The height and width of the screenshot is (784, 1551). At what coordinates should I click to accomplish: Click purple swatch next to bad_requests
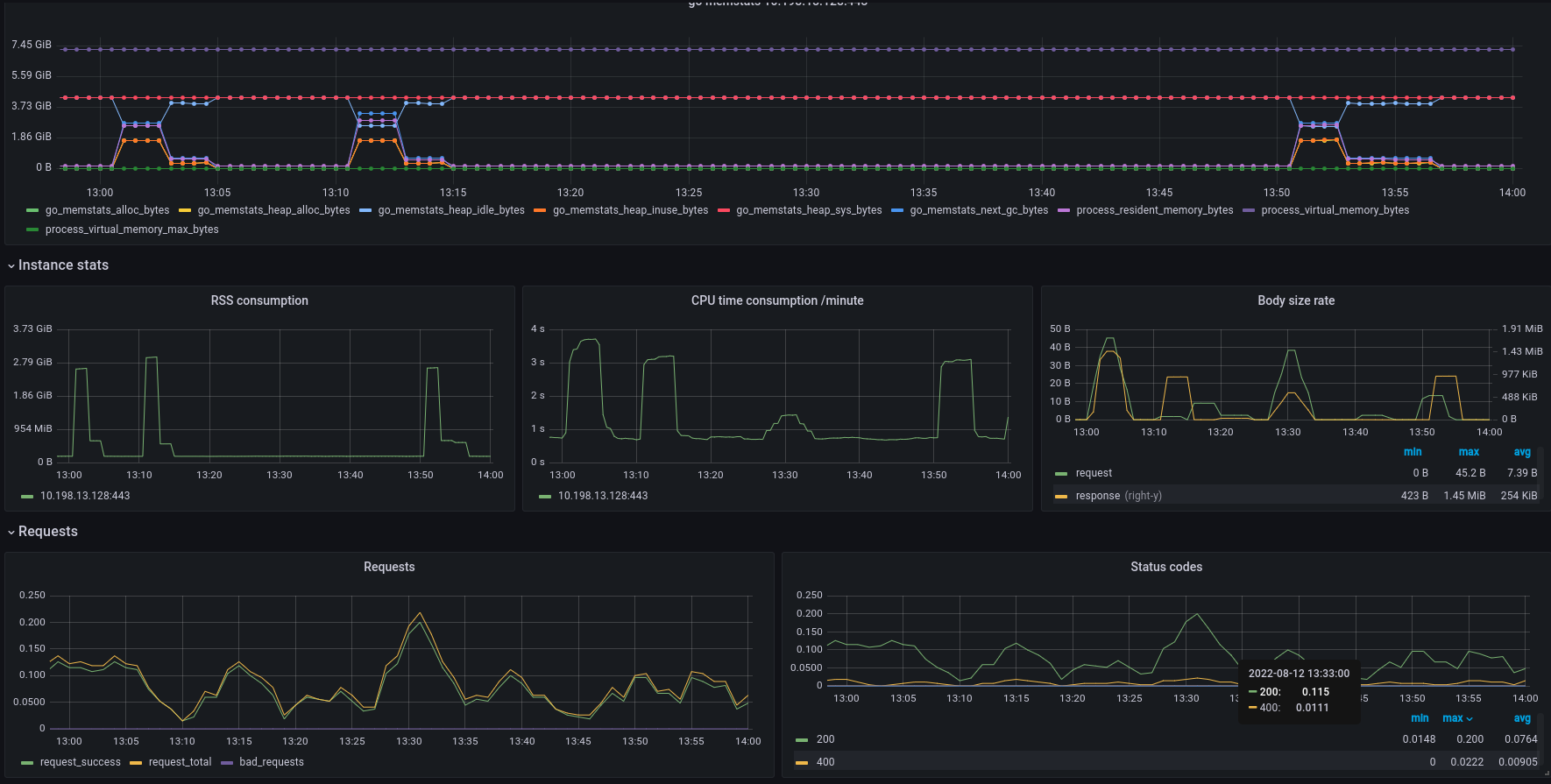(227, 763)
